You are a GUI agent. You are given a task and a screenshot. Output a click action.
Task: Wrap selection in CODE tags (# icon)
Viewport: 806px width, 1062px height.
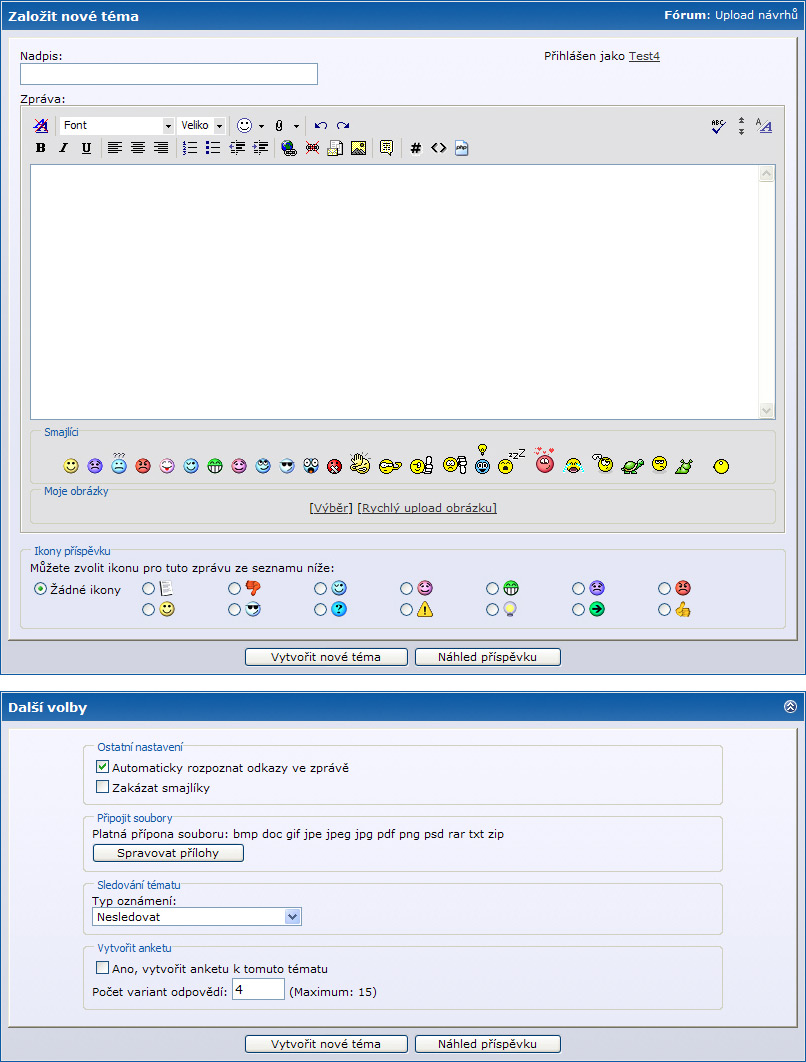click(x=416, y=148)
